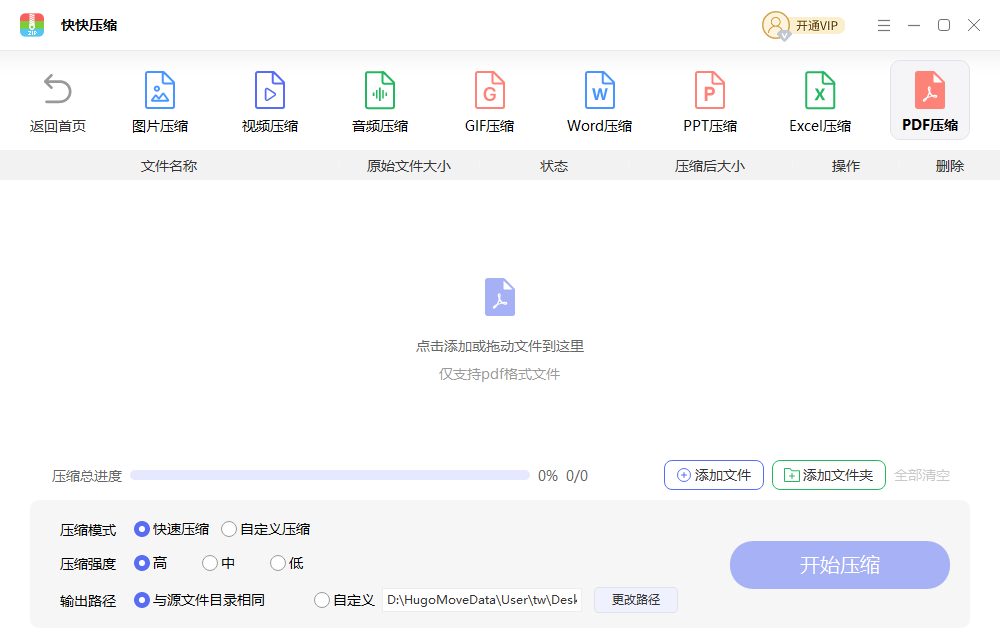Click the 开通VIP button
The width and height of the screenshot is (1000, 640).
[x=817, y=25]
